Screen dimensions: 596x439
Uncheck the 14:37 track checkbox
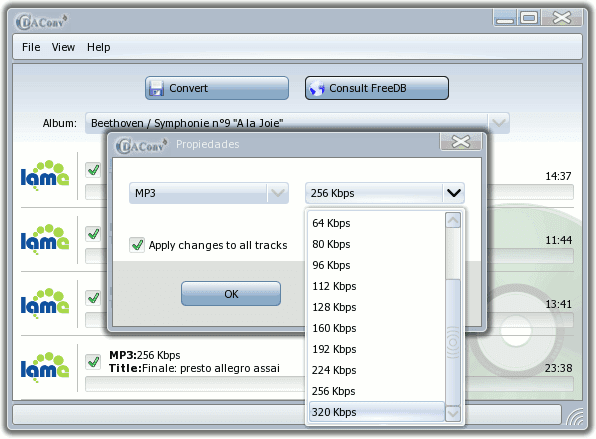[x=93, y=170]
